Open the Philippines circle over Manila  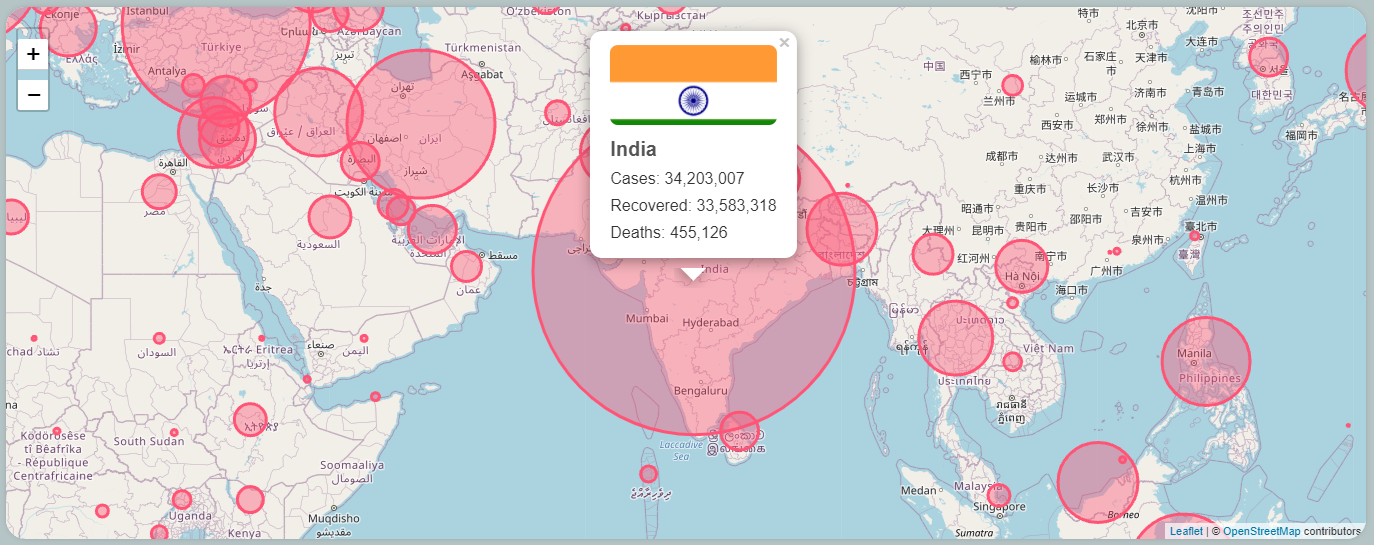point(1206,361)
